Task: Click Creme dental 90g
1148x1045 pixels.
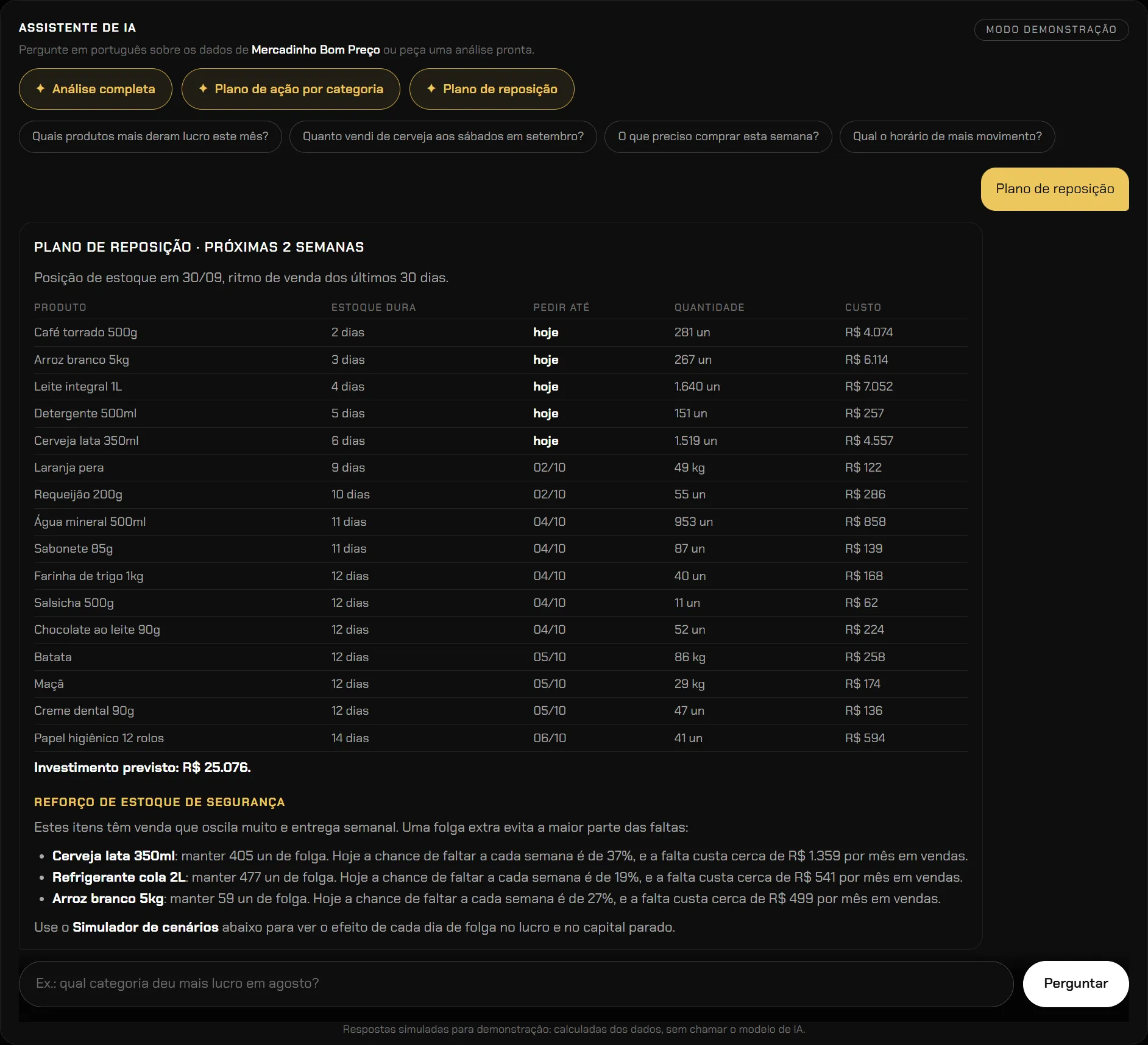Action: tap(84, 710)
